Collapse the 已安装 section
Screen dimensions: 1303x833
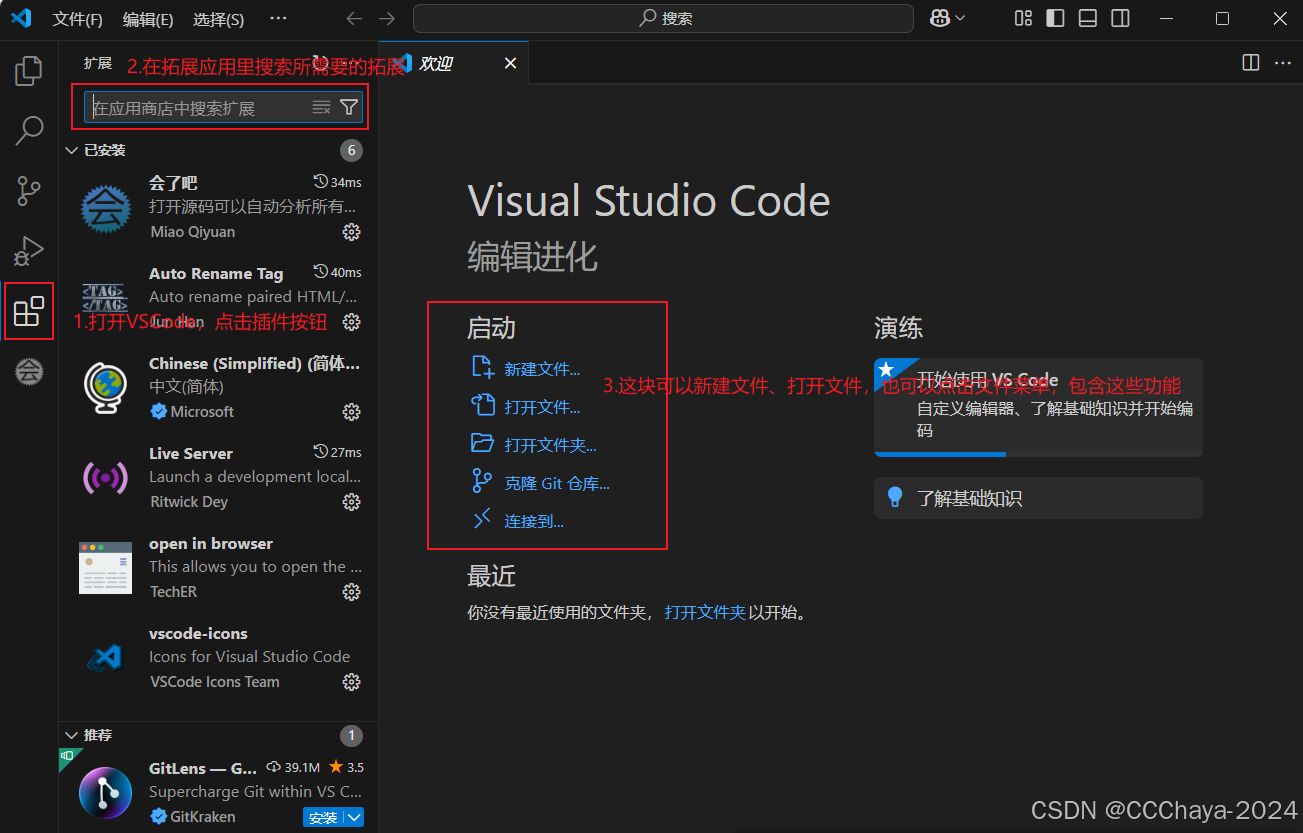tap(71, 150)
